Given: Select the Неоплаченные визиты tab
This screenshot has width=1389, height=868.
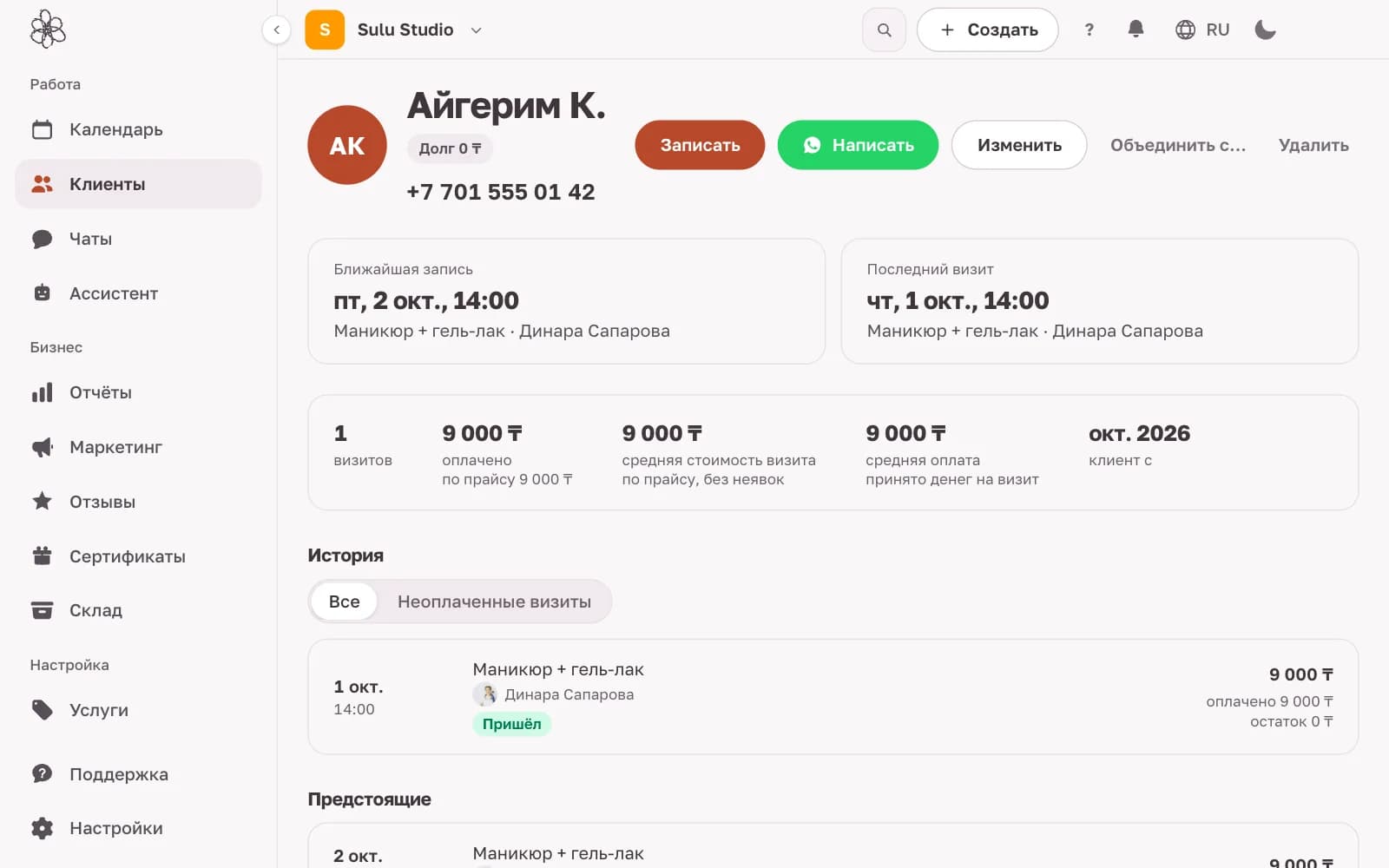Looking at the screenshot, I should 494,602.
